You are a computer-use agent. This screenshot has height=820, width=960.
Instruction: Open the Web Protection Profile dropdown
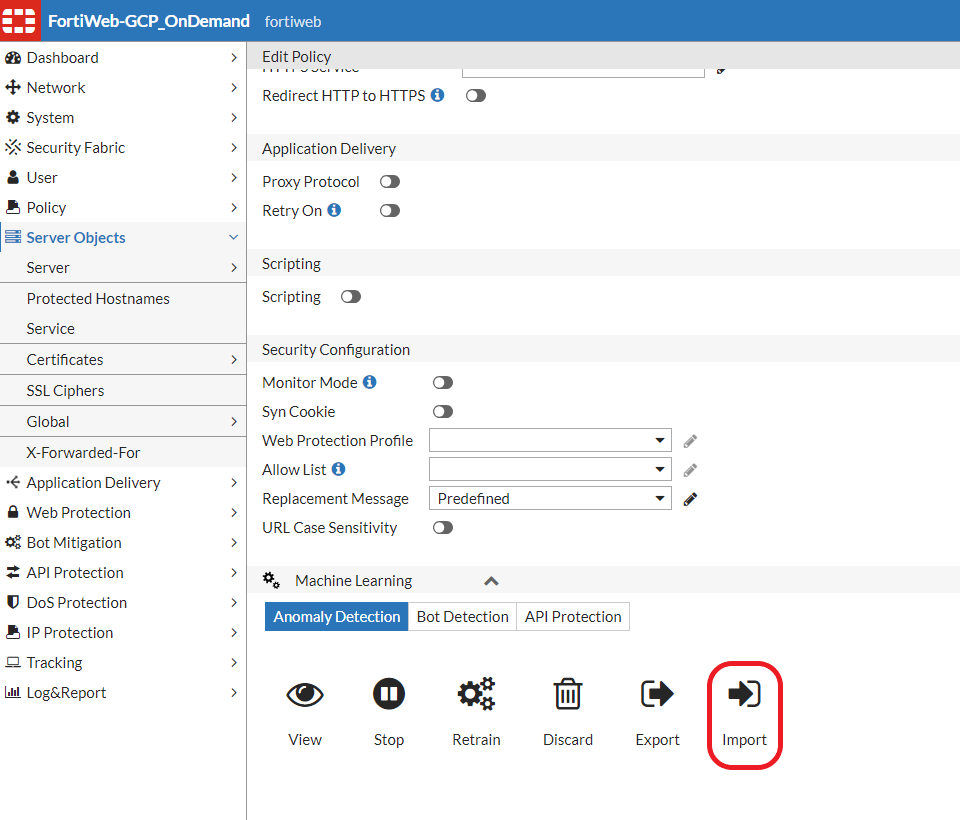[x=550, y=440]
